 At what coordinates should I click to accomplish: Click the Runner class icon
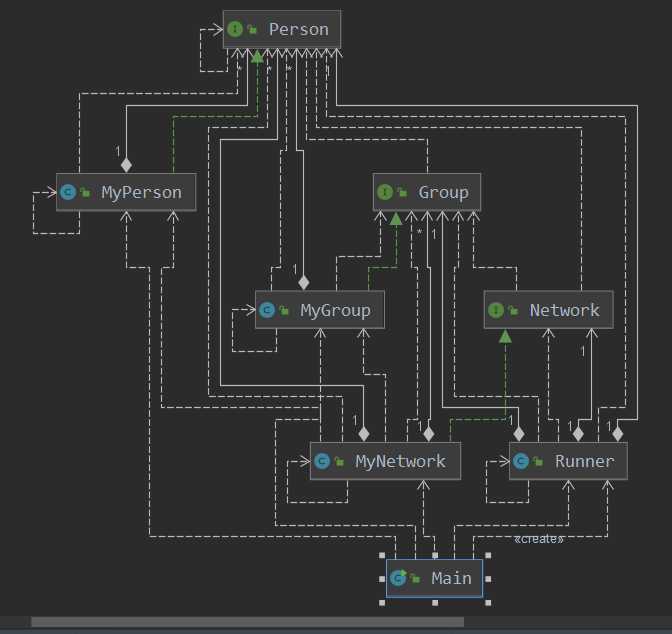tap(521, 461)
